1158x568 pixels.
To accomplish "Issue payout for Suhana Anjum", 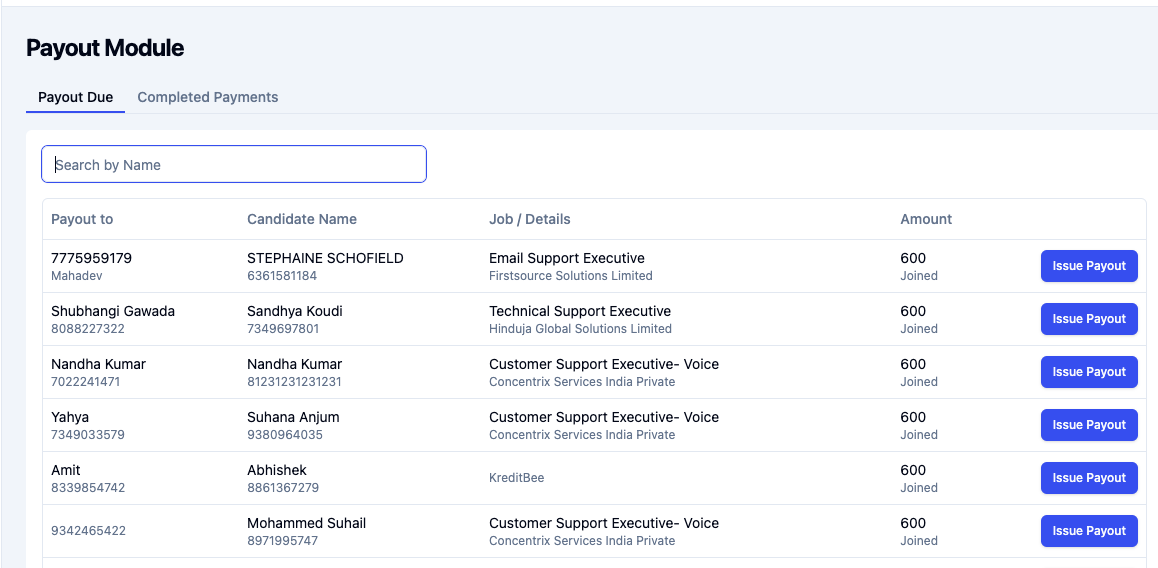I will [1088, 425].
